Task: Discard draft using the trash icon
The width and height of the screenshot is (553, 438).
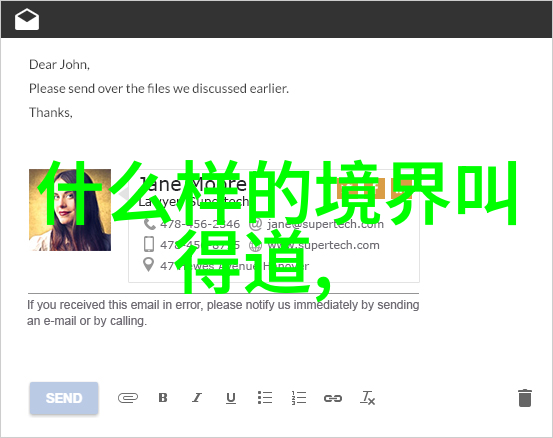Action: click(525, 398)
